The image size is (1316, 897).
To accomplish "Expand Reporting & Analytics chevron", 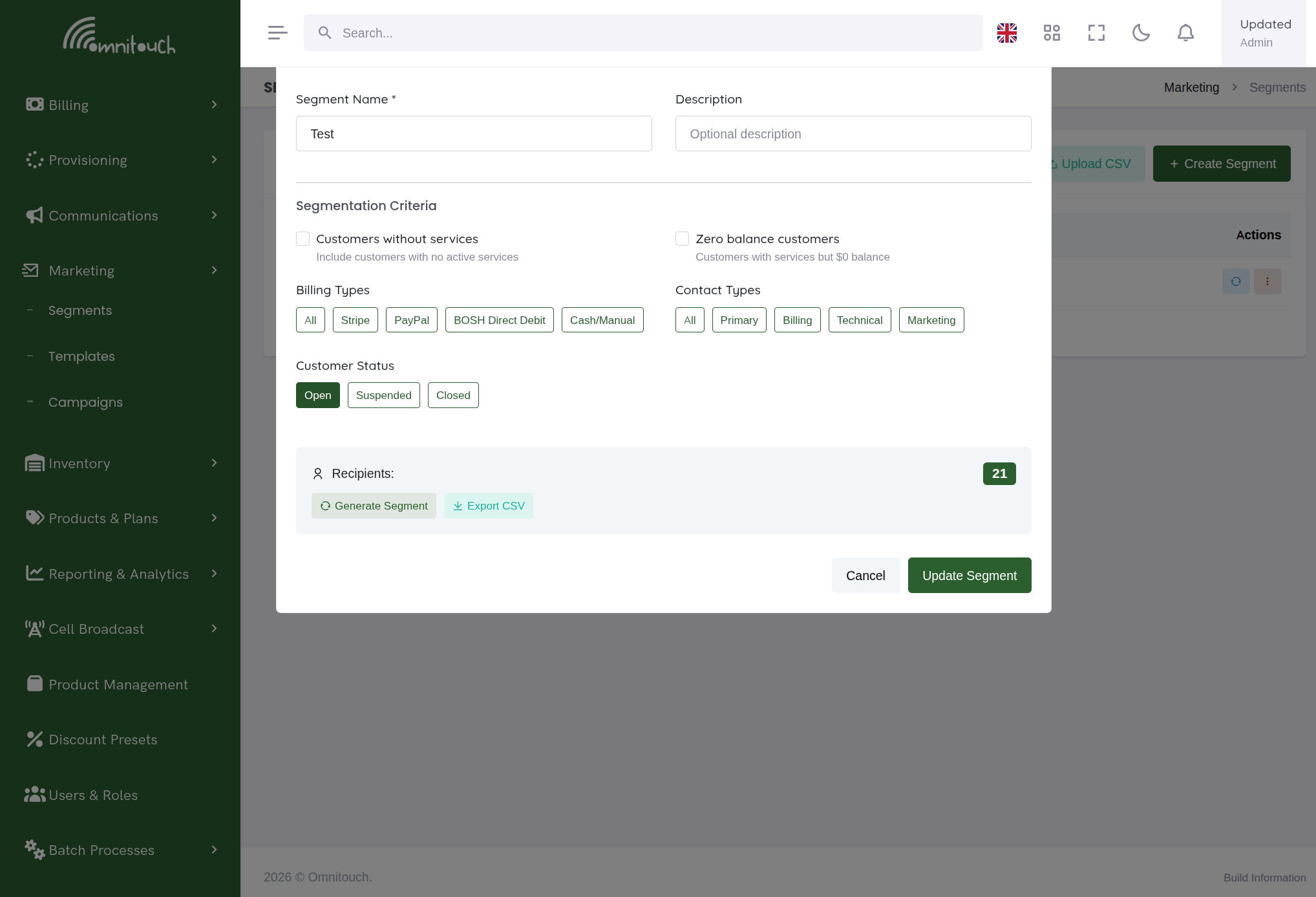I will pyautogui.click(x=215, y=574).
